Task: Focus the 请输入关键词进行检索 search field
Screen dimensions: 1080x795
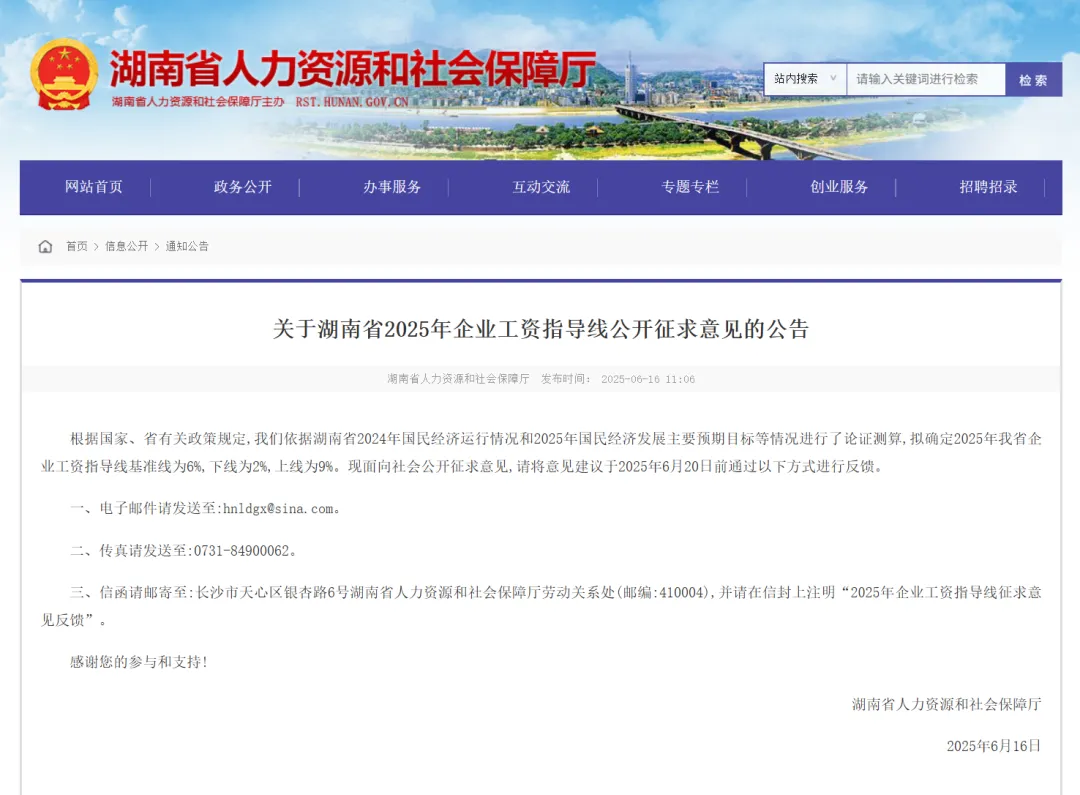Action: (x=925, y=79)
